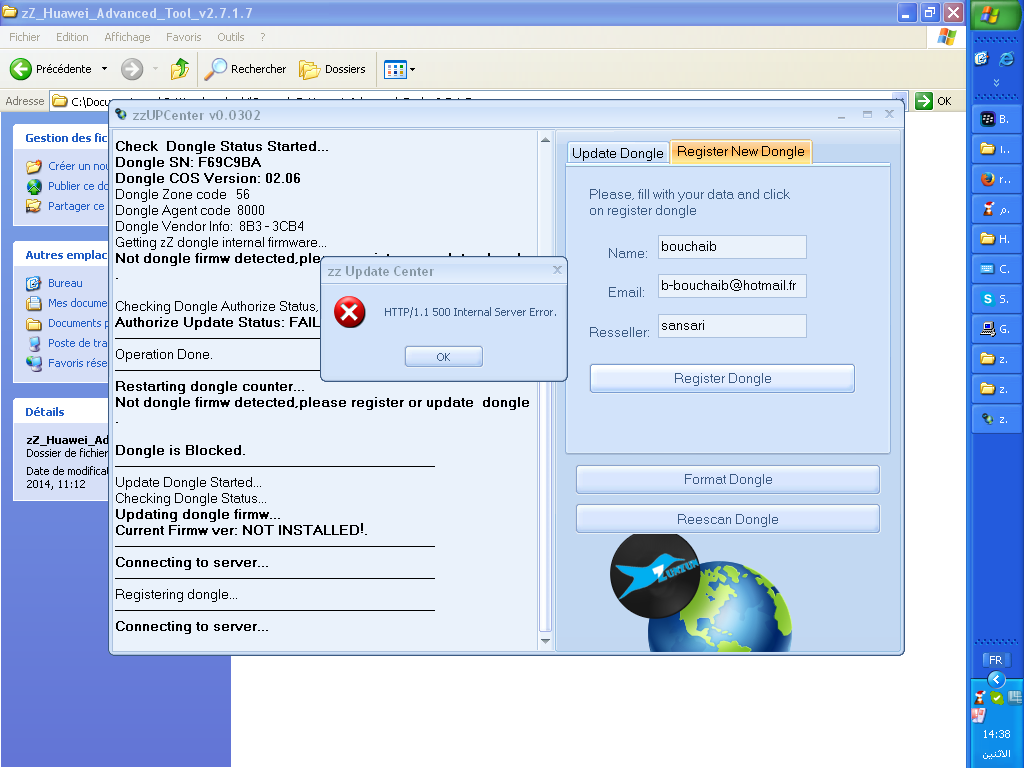Open the Skype taskbar item S.
This screenshot has width=1024, height=768.
point(996,299)
